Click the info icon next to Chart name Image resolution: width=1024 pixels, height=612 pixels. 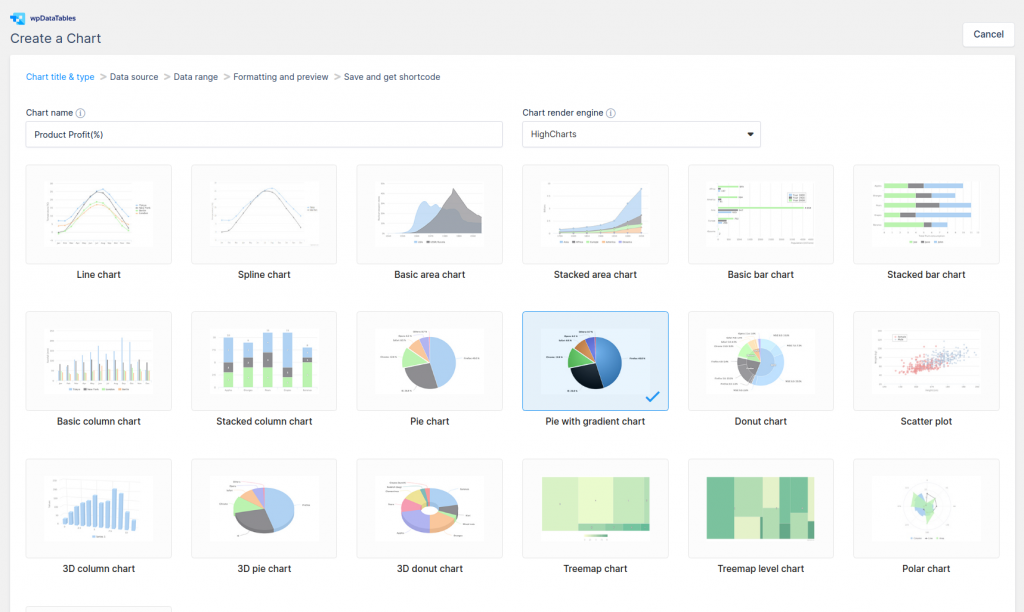[x=81, y=113]
